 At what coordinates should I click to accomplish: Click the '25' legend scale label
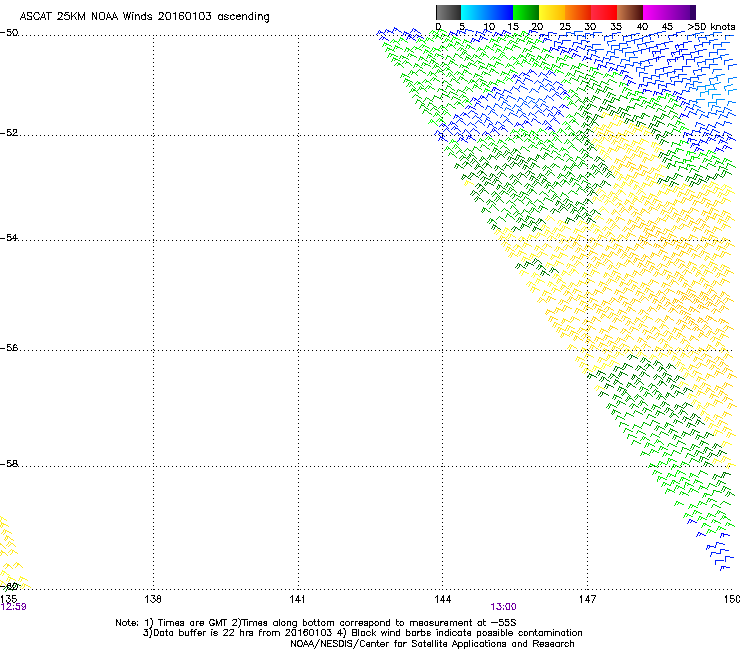tap(565, 27)
